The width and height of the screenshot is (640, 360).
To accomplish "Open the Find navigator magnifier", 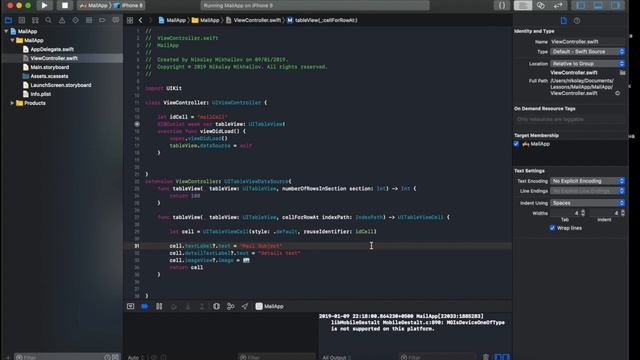I will point(49,20).
